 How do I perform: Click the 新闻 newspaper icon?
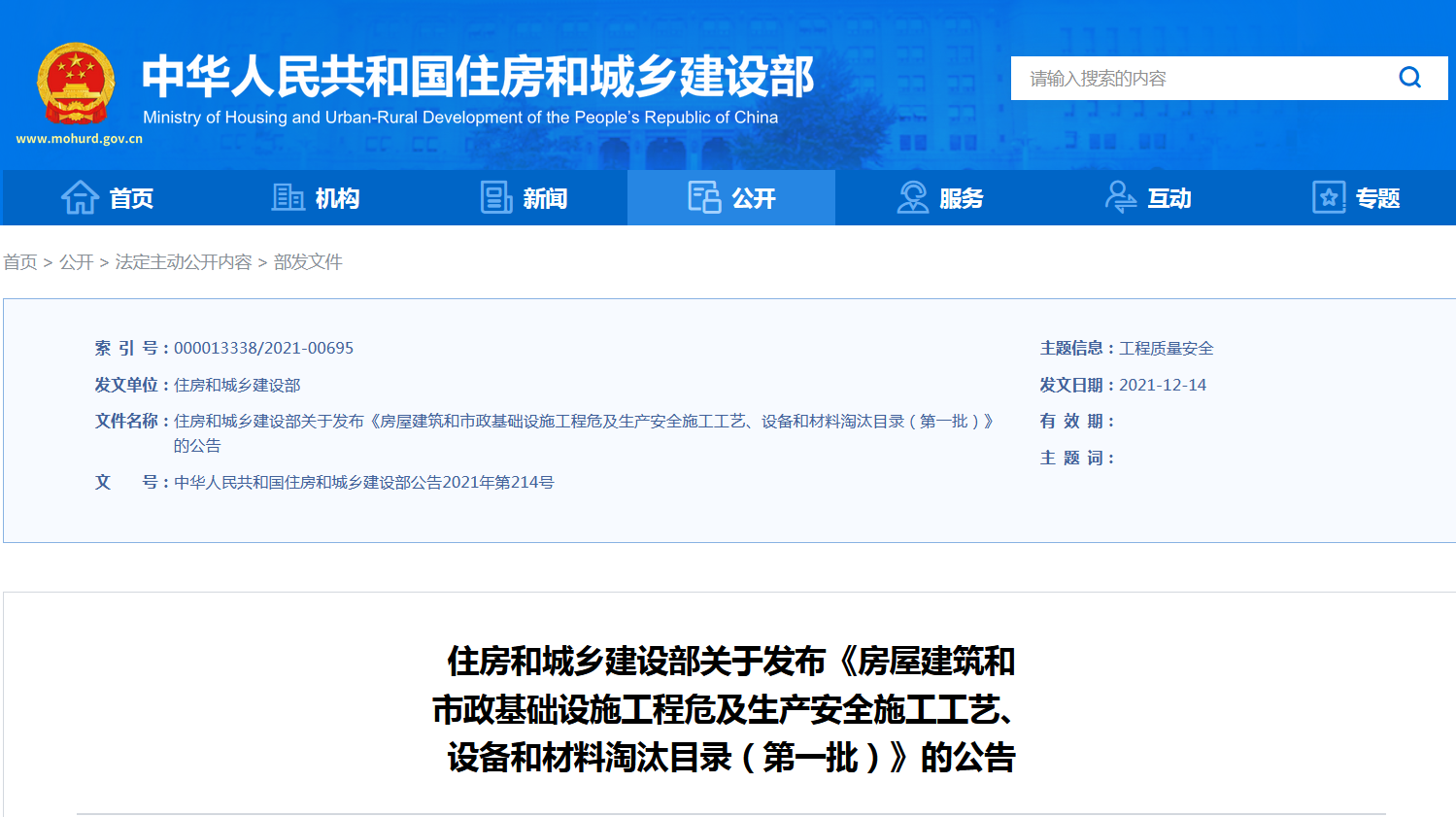(496, 197)
